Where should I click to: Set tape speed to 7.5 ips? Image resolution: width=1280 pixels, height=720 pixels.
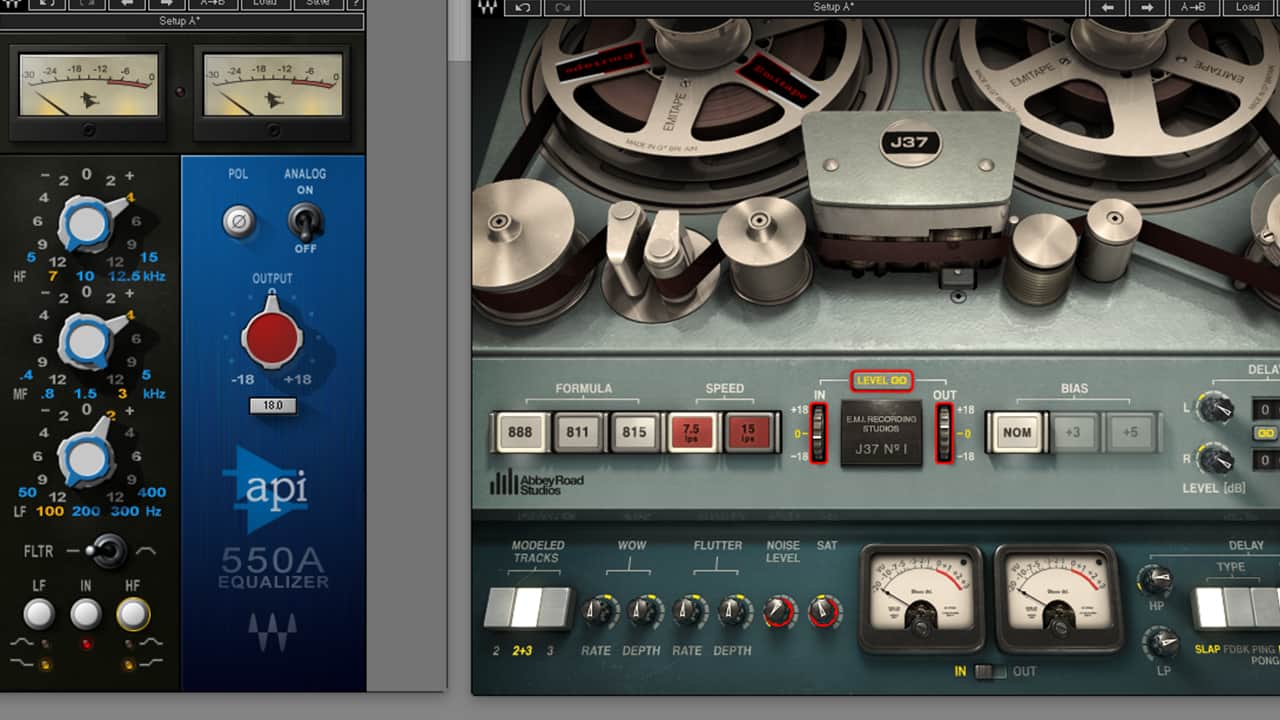coord(692,433)
